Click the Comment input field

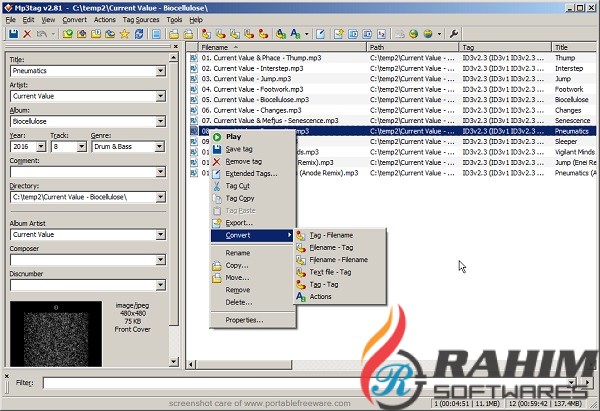83,172
